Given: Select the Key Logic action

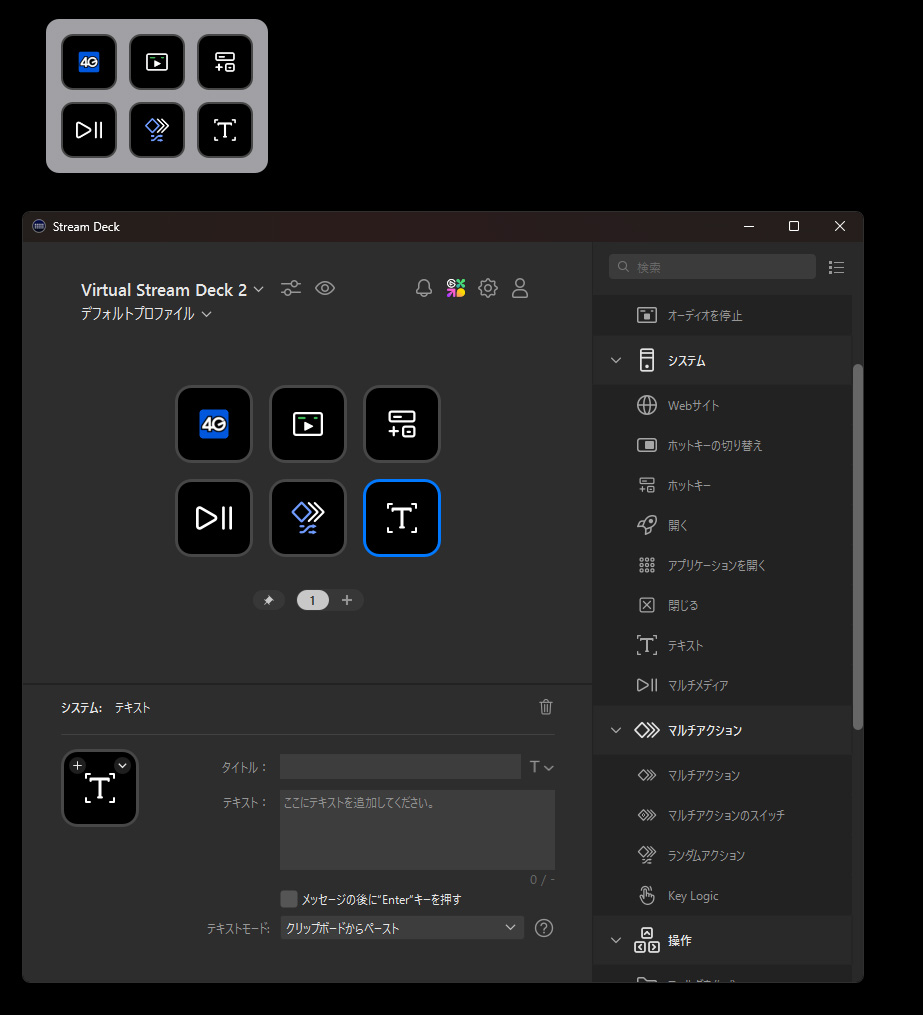Looking at the screenshot, I should (692, 896).
